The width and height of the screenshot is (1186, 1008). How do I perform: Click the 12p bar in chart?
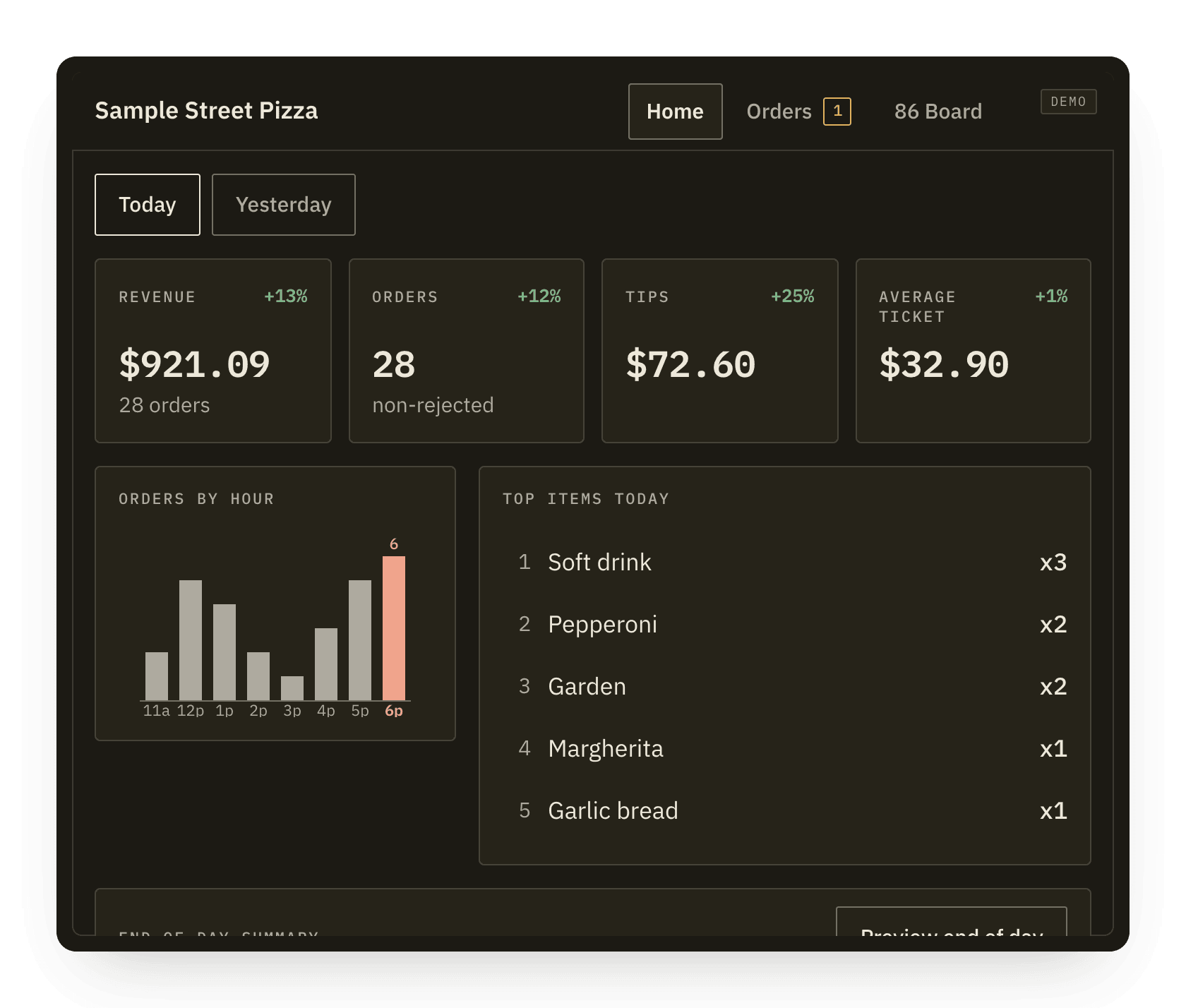pyautogui.click(x=191, y=640)
